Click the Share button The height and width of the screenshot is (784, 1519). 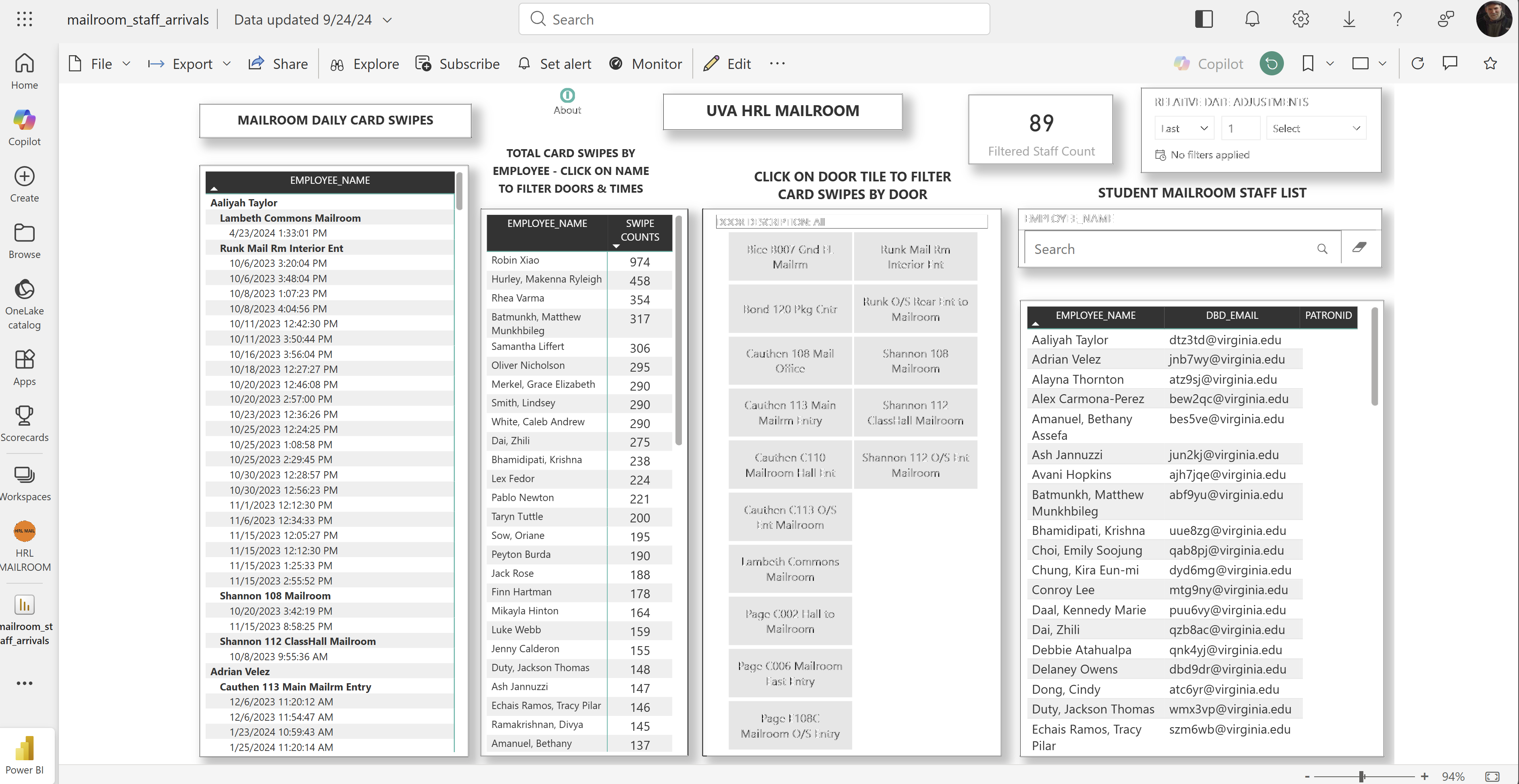(278, 64)
